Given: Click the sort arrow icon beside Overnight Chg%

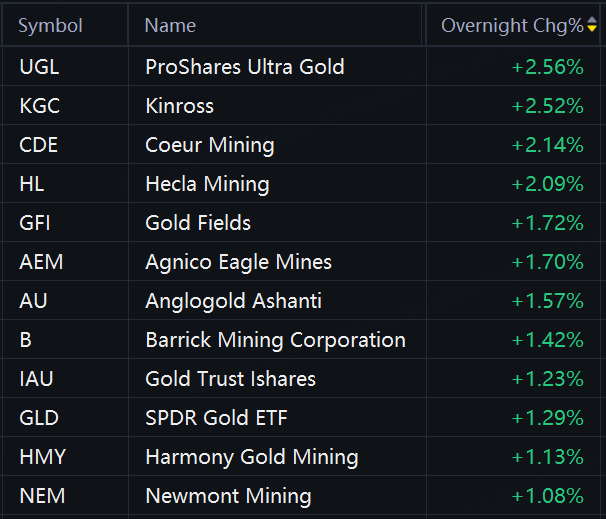Looking at the screenshot, I should [x=591, y=26].
